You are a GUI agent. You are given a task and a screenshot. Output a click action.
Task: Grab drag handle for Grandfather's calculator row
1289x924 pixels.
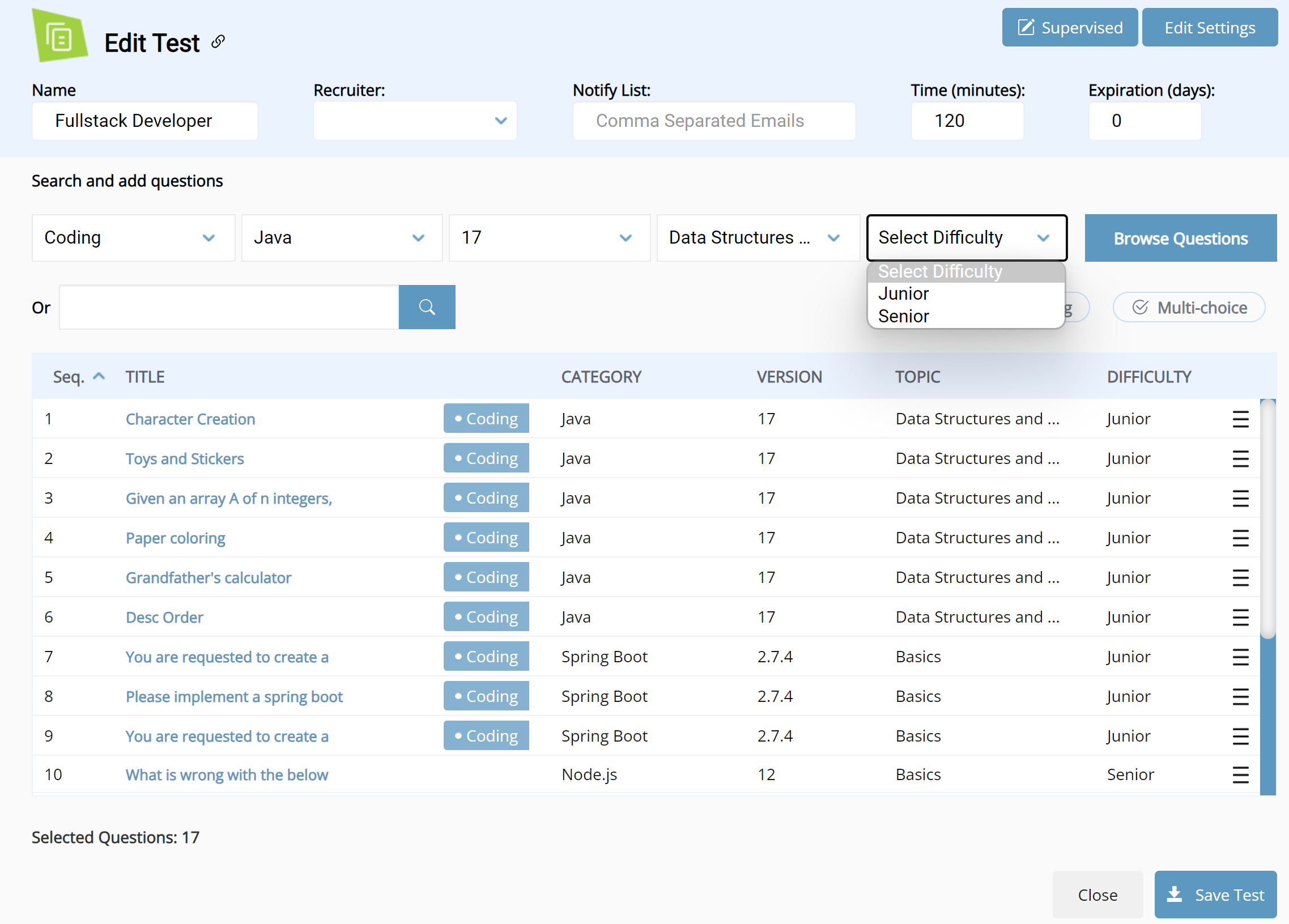1240,577
